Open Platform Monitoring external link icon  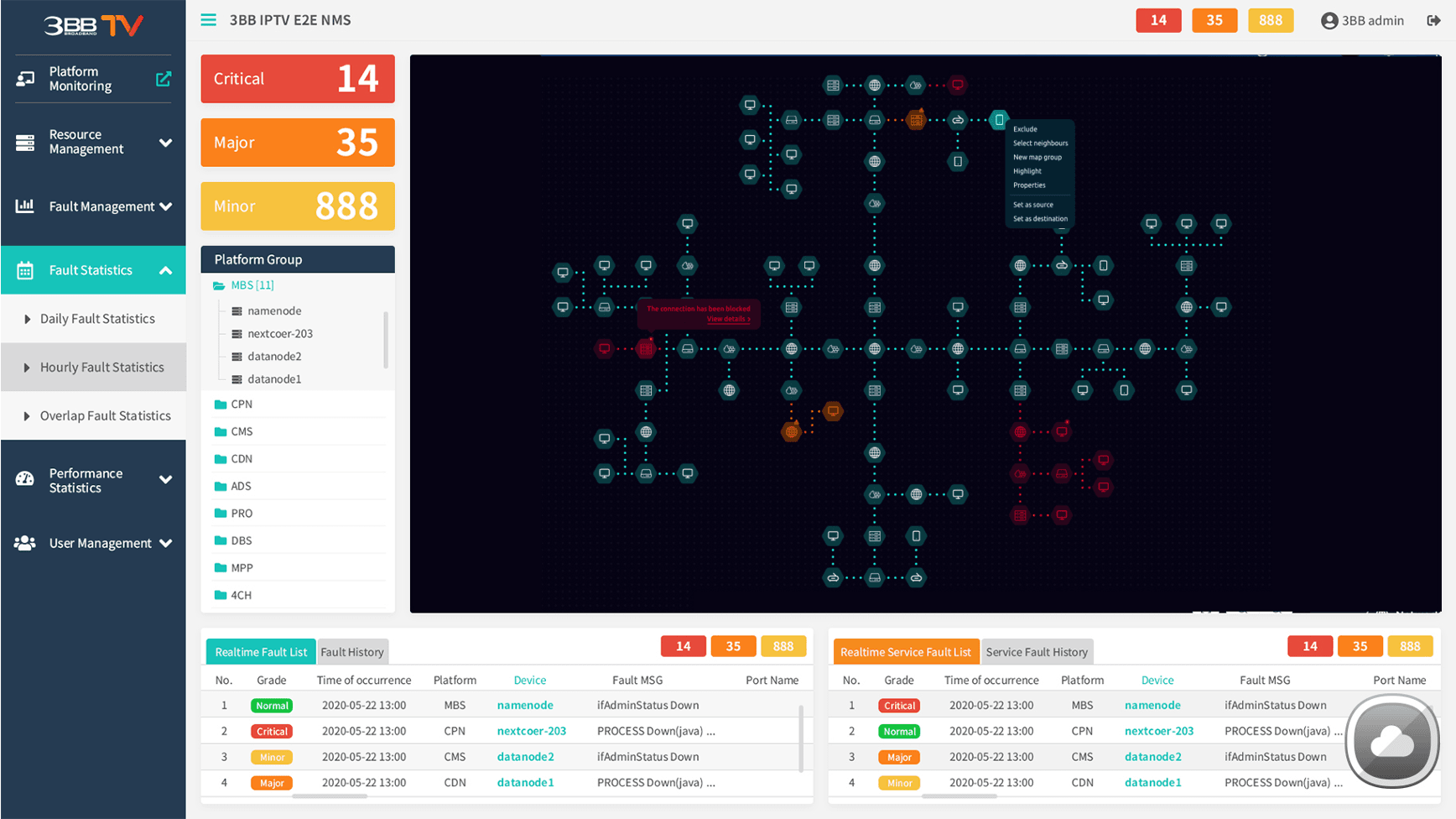pos(164,79)
